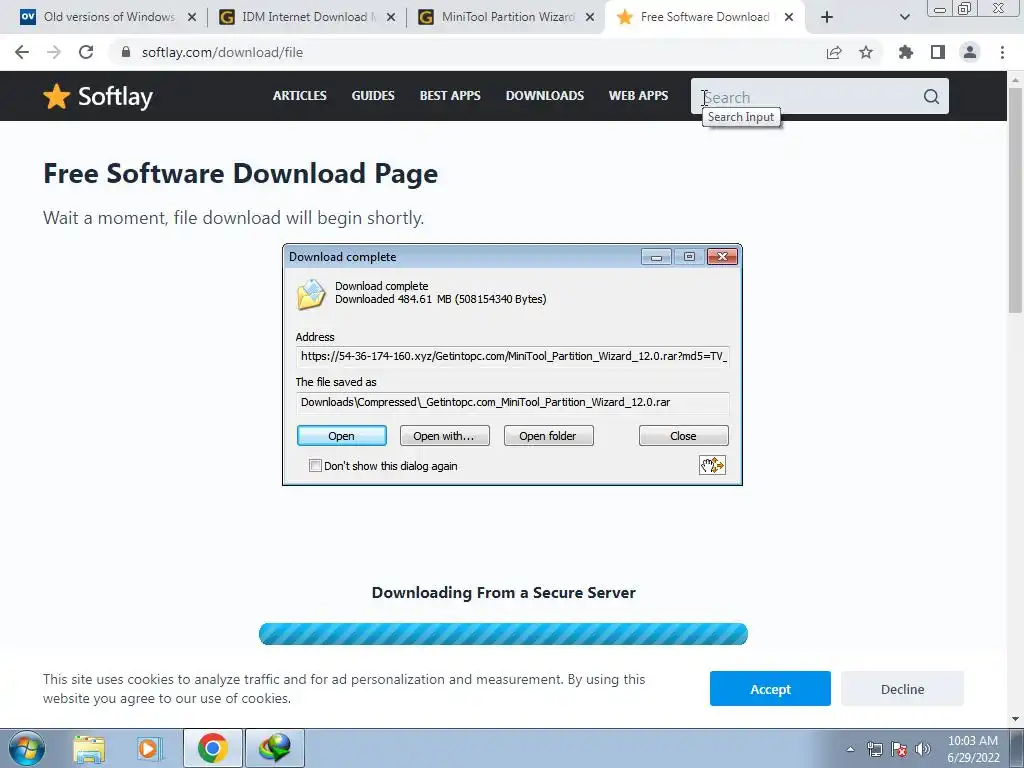This screenshot has height=768, width=1024.
Task: Open the tab search dropdown chevron
Action: tap(904, 17)
